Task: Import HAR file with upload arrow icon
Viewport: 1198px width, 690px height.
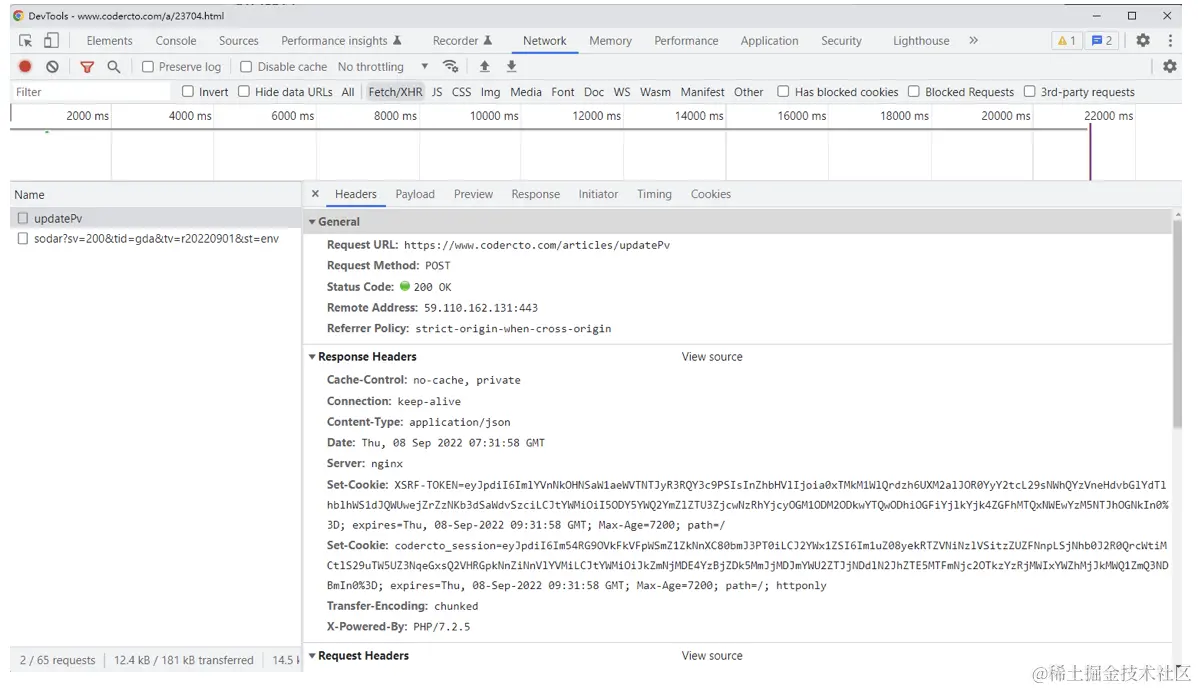Action: click(484, 66)
